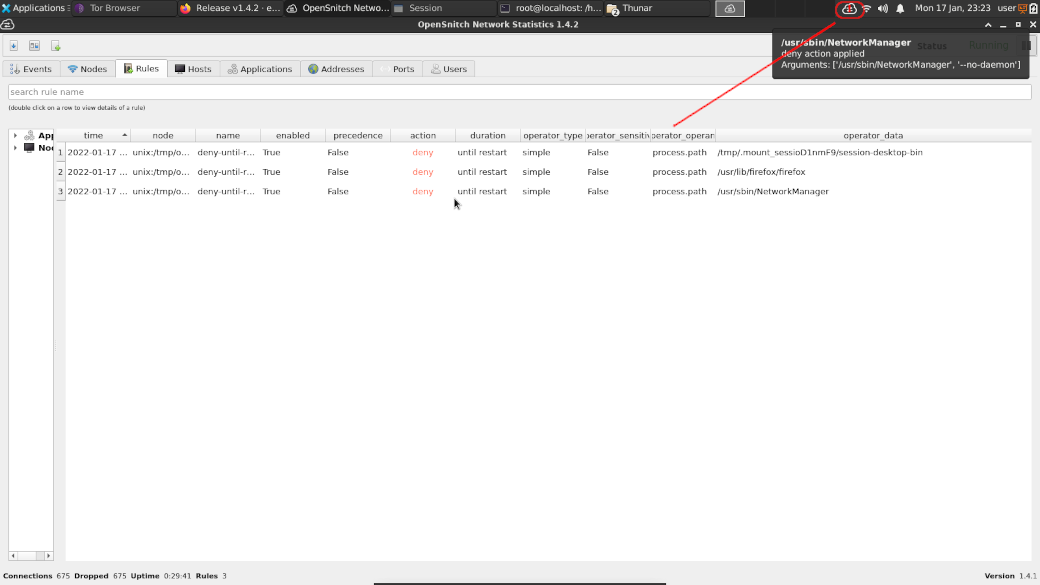Open the Hosts tab

(x=193, y=69)
